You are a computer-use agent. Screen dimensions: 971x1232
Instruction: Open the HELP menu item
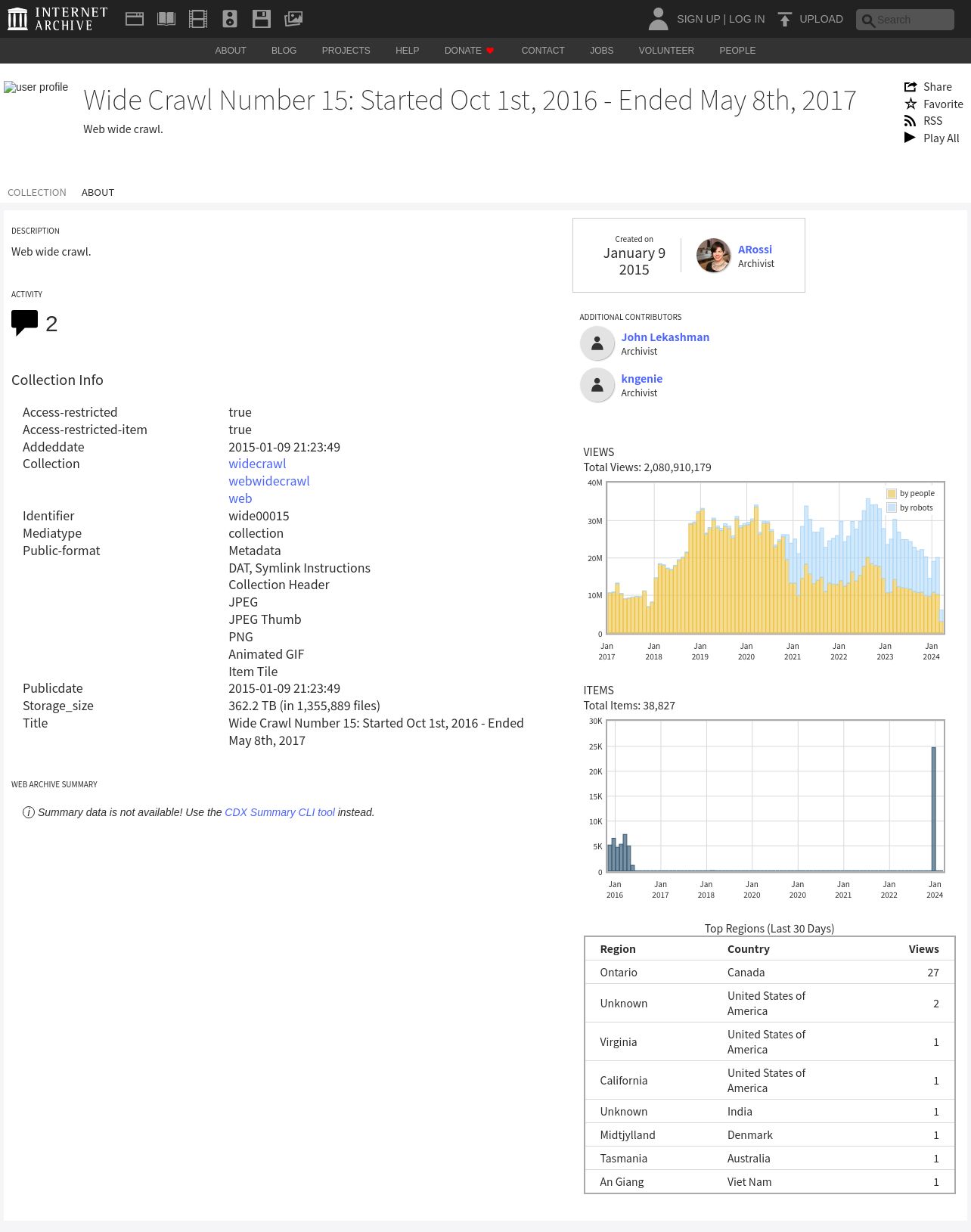(408, 51)
